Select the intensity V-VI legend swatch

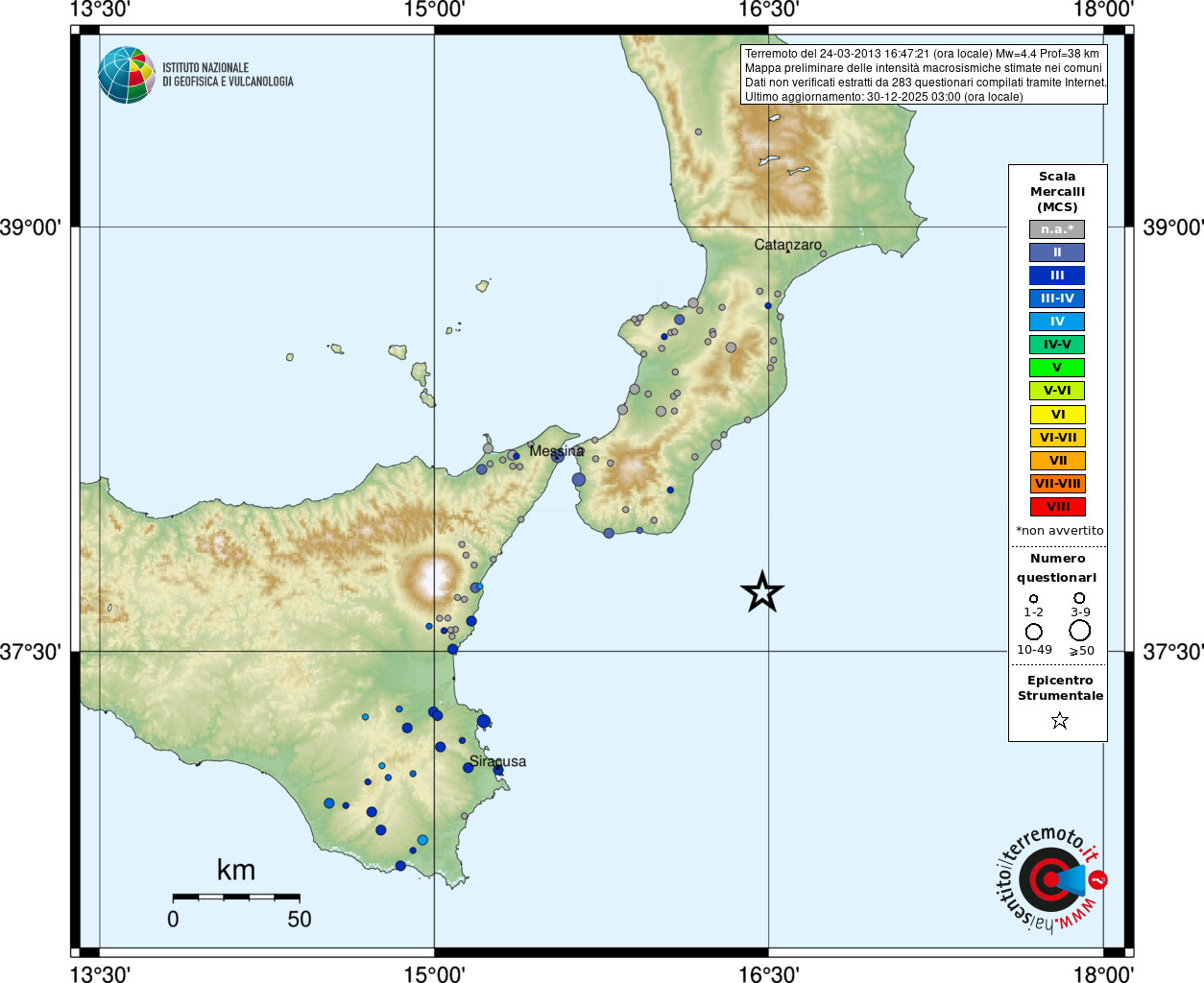tap(1057, 391)
